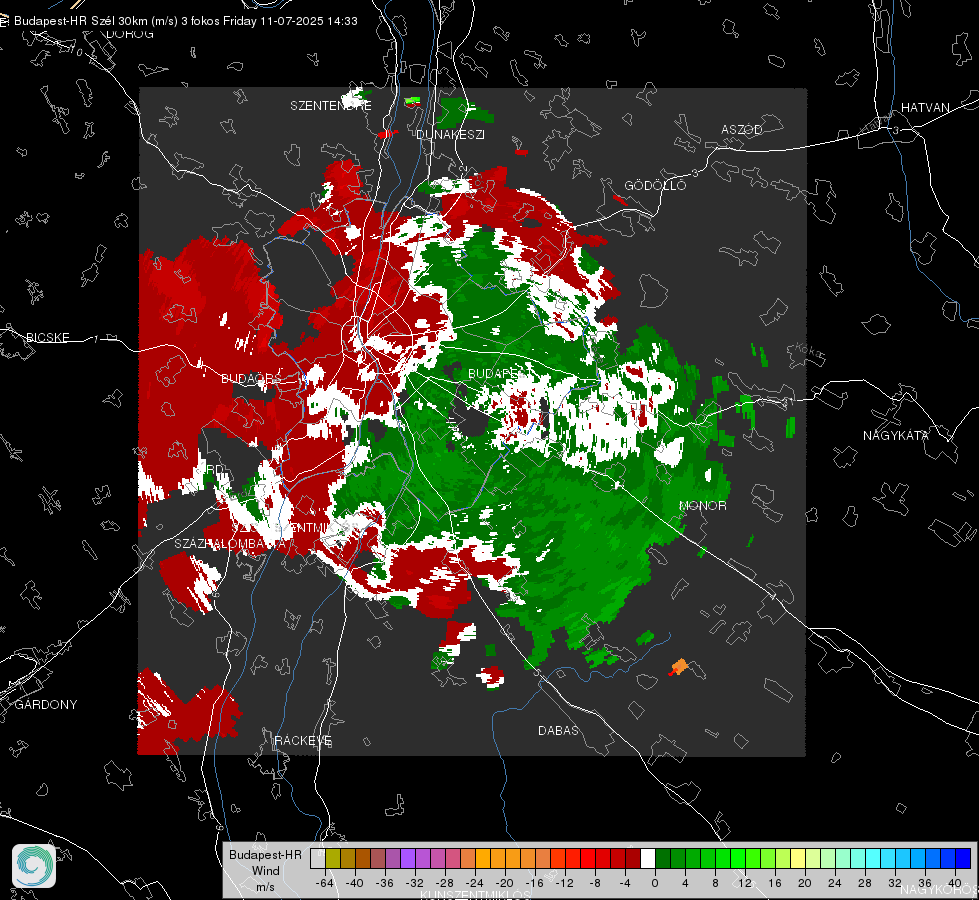Pick the darkest blue swatch at legend end

963,858
